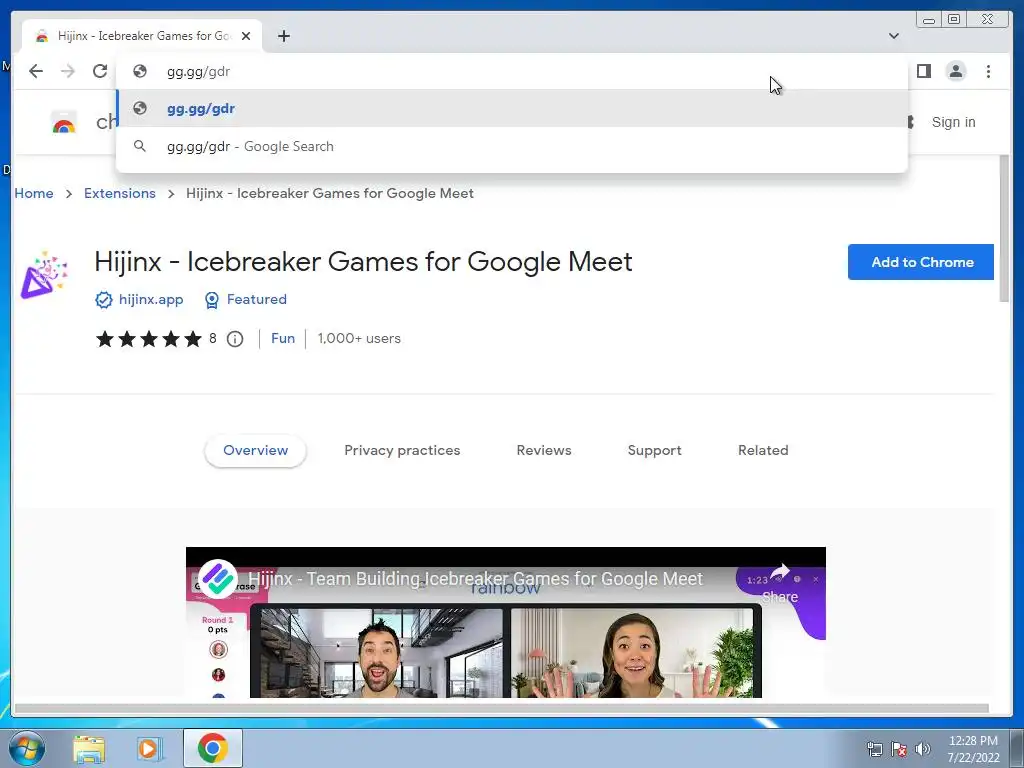
Task: Open a new tab with the plus button
Action: pos(283,36)
